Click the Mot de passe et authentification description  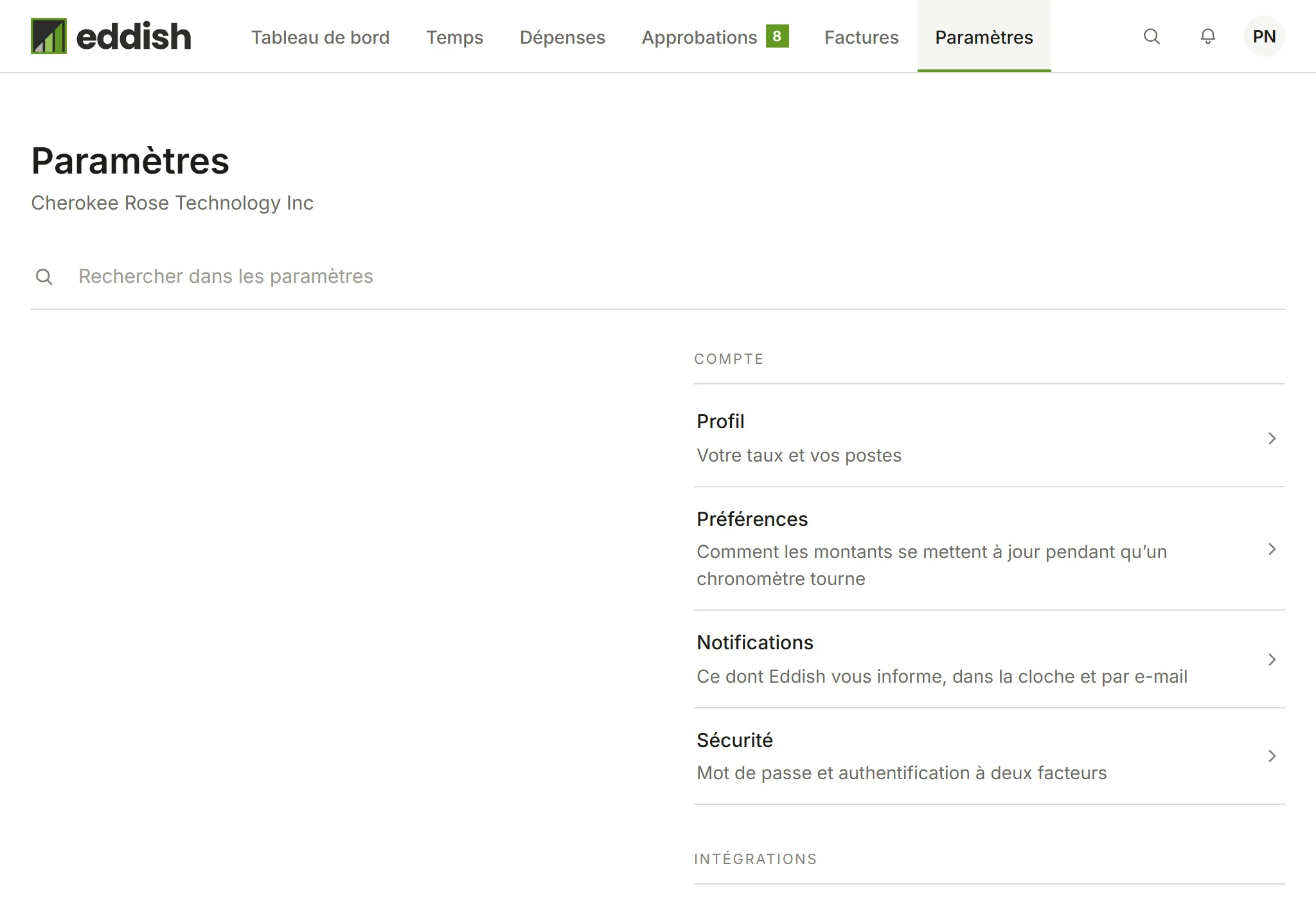pyautogui.click(x=902, y=773)
